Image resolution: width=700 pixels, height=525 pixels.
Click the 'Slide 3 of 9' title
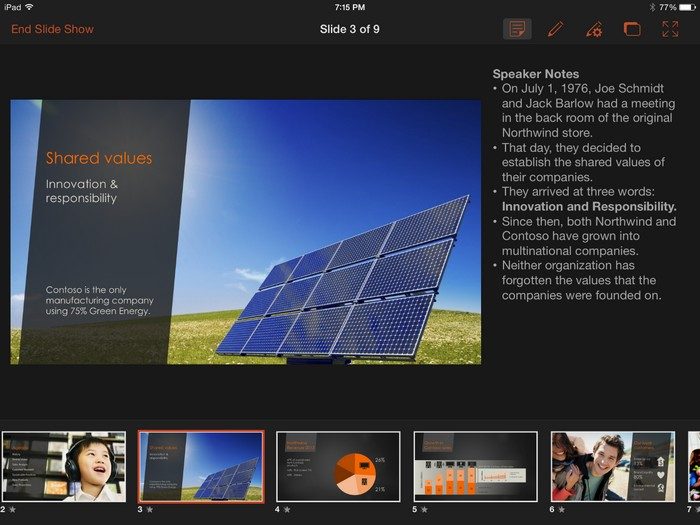pyautogui.click(x=349, y=29)
